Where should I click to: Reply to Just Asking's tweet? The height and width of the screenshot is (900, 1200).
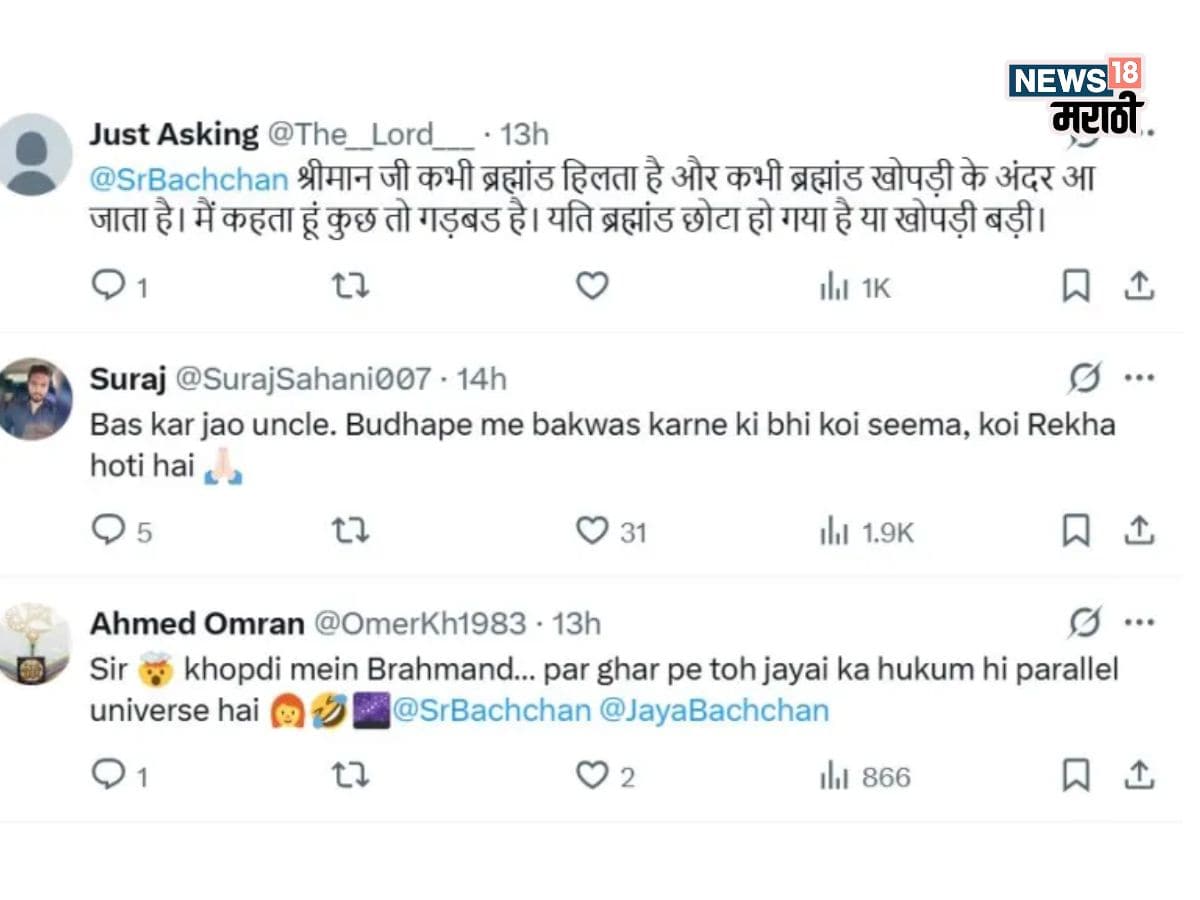tap(107, 287)
